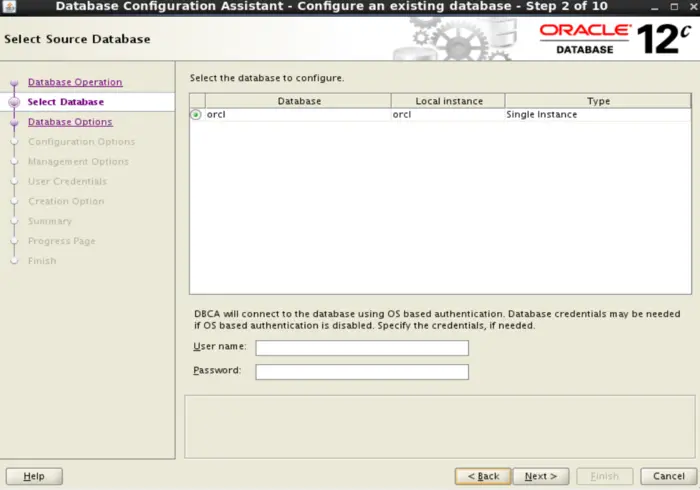Screen dimensions: 700x490
Task: Go back with the Back button
Action: (483, 476)
